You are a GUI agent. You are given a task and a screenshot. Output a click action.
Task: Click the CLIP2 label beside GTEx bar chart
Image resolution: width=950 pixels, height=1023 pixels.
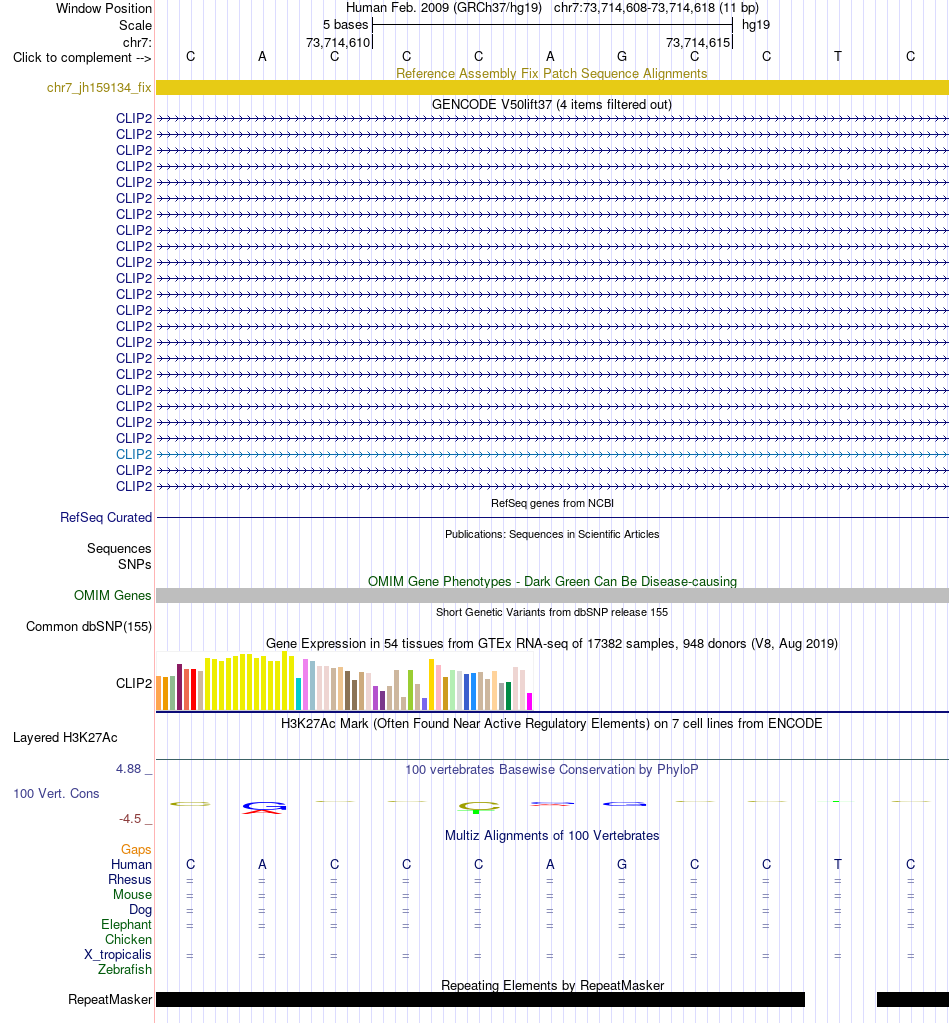pos(134,683)
